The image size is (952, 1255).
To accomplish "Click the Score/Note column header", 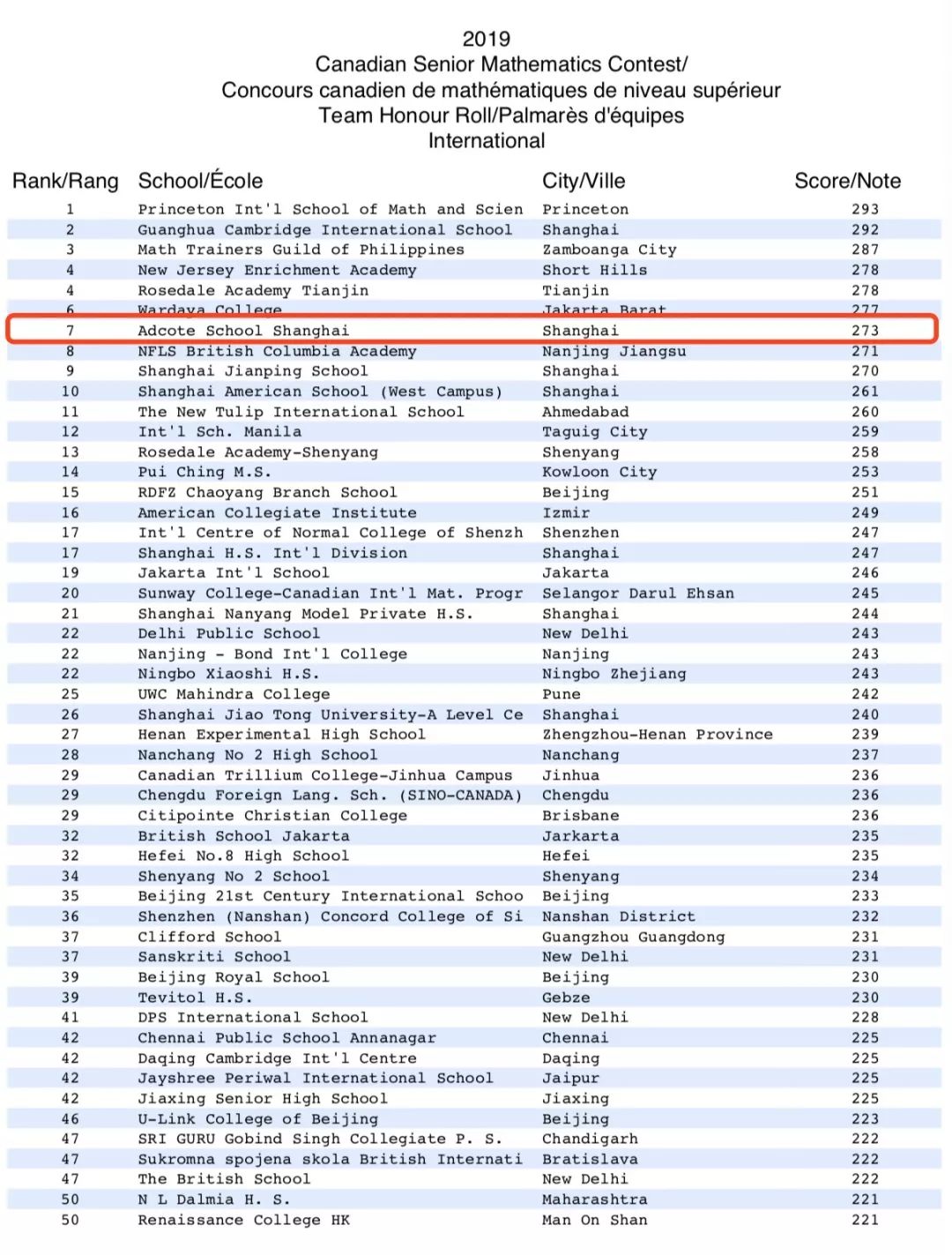I will coord(847,181).
